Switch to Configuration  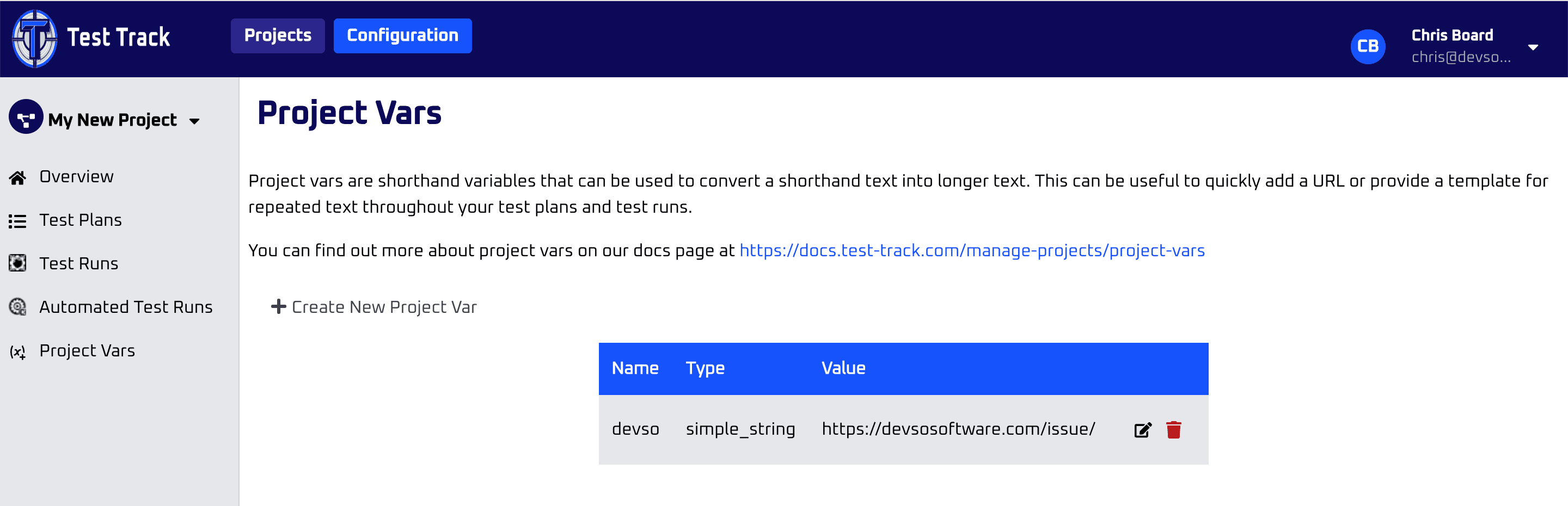point(402,35)
